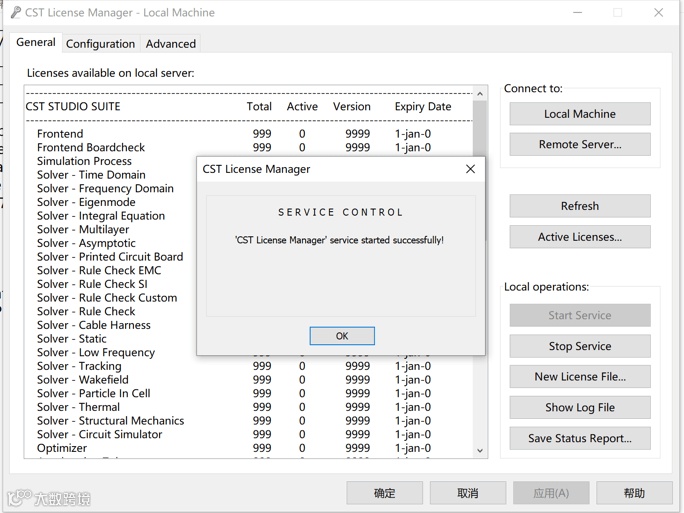Choose New License File
The image size is (684, 513).
pyautogui.click(x=580, y=376)
